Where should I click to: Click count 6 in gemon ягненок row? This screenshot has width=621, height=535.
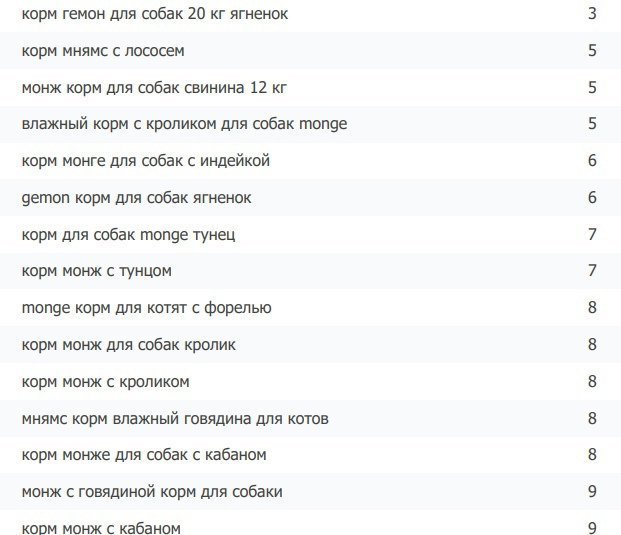[592, 198]
